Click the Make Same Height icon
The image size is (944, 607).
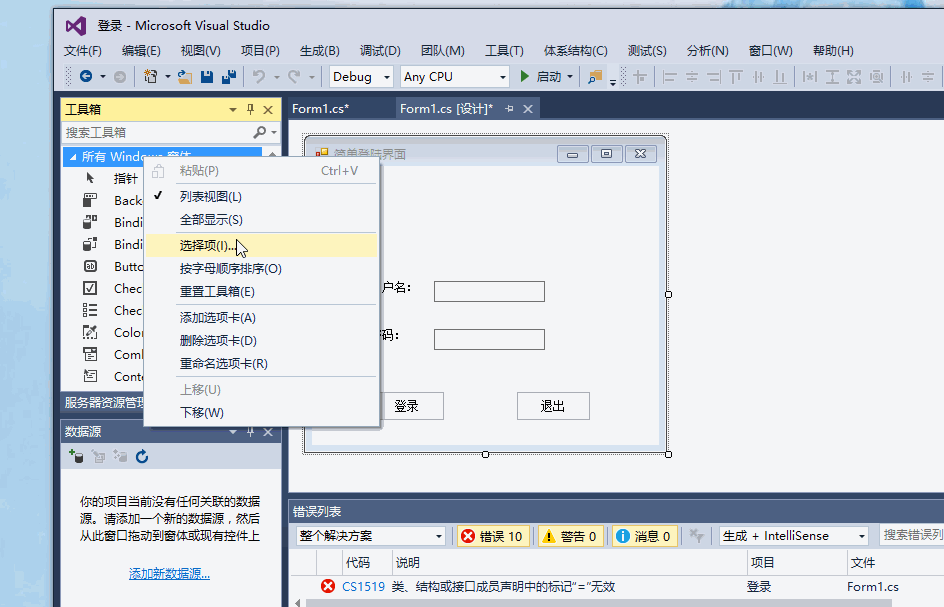[x=832, y=76]
